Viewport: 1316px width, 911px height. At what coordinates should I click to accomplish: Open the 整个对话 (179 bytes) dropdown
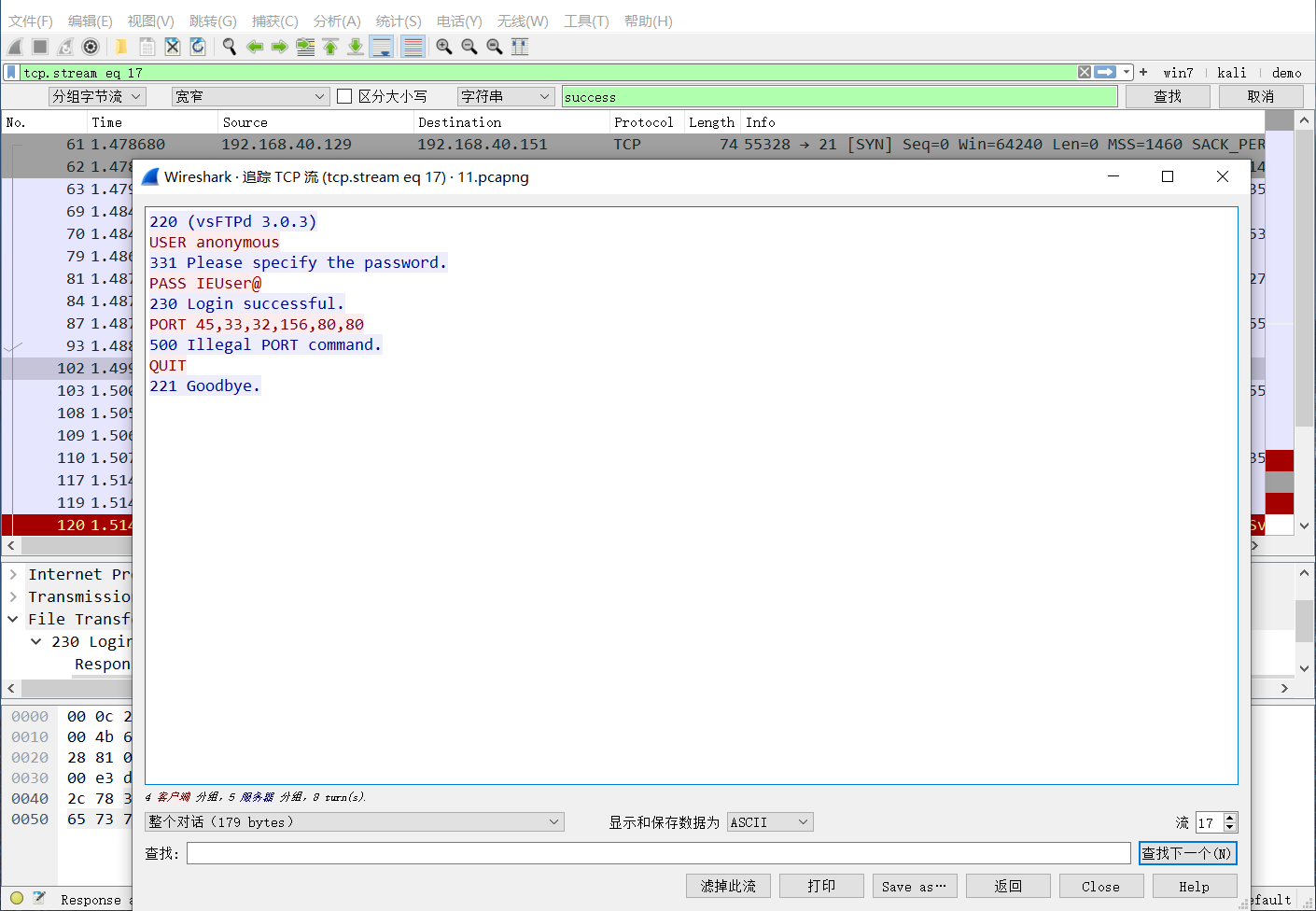[x=355, y=821]
